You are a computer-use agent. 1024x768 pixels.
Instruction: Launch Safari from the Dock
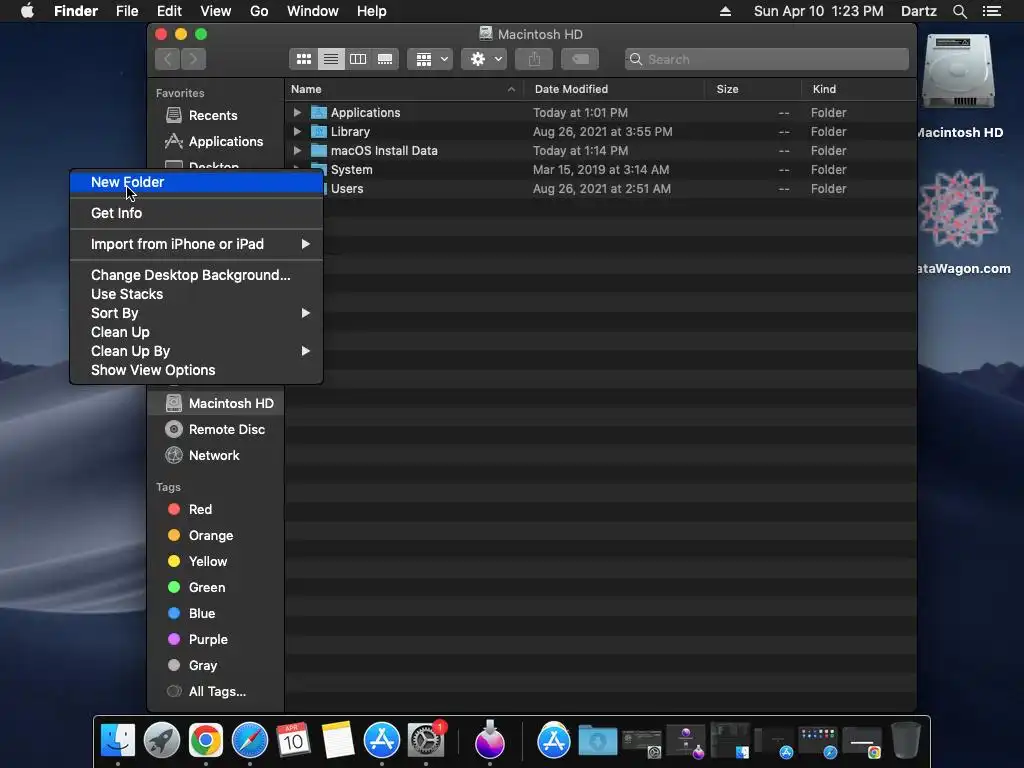[249, 741]
